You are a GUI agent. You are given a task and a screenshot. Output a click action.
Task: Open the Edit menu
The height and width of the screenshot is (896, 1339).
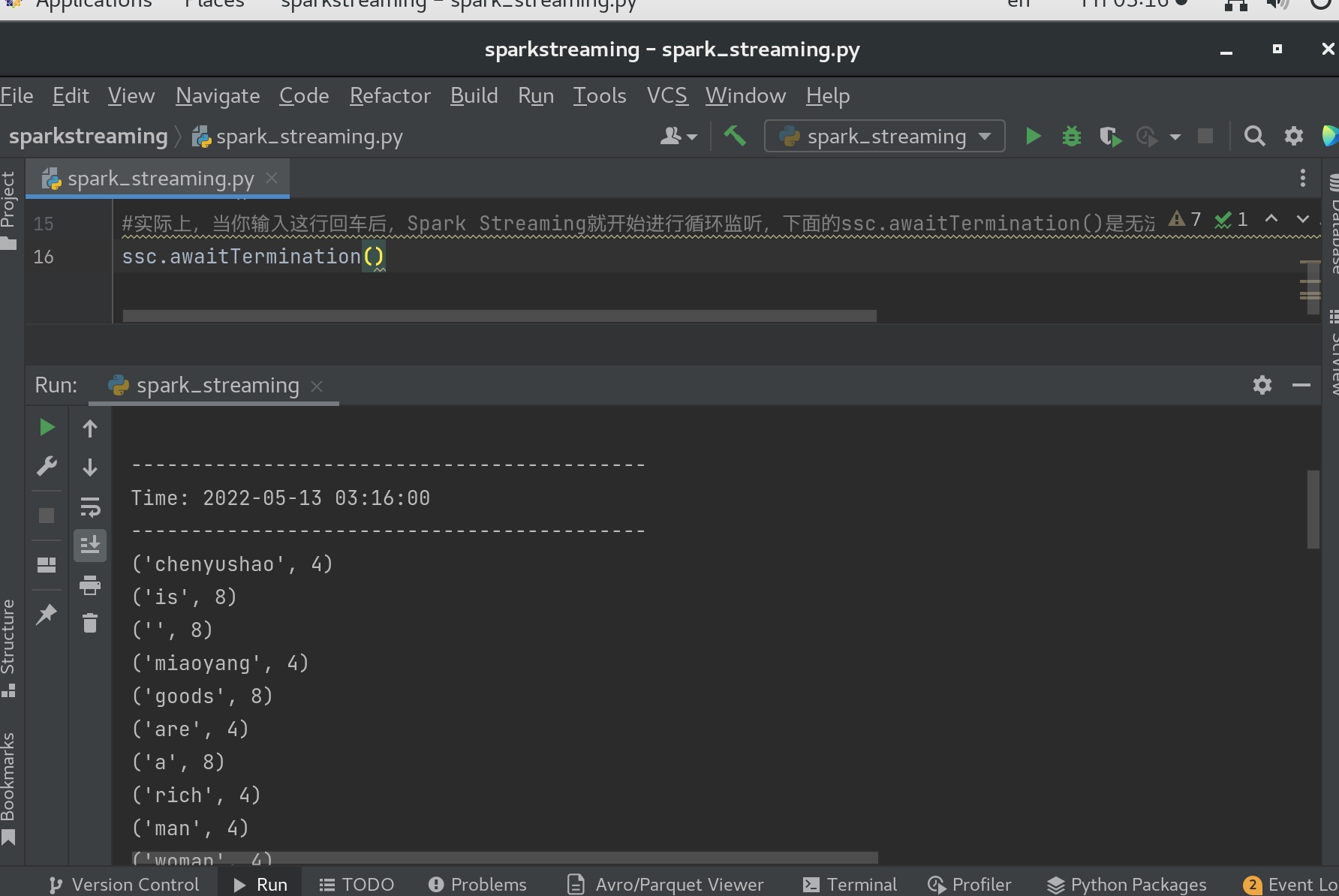click(71, 95)
